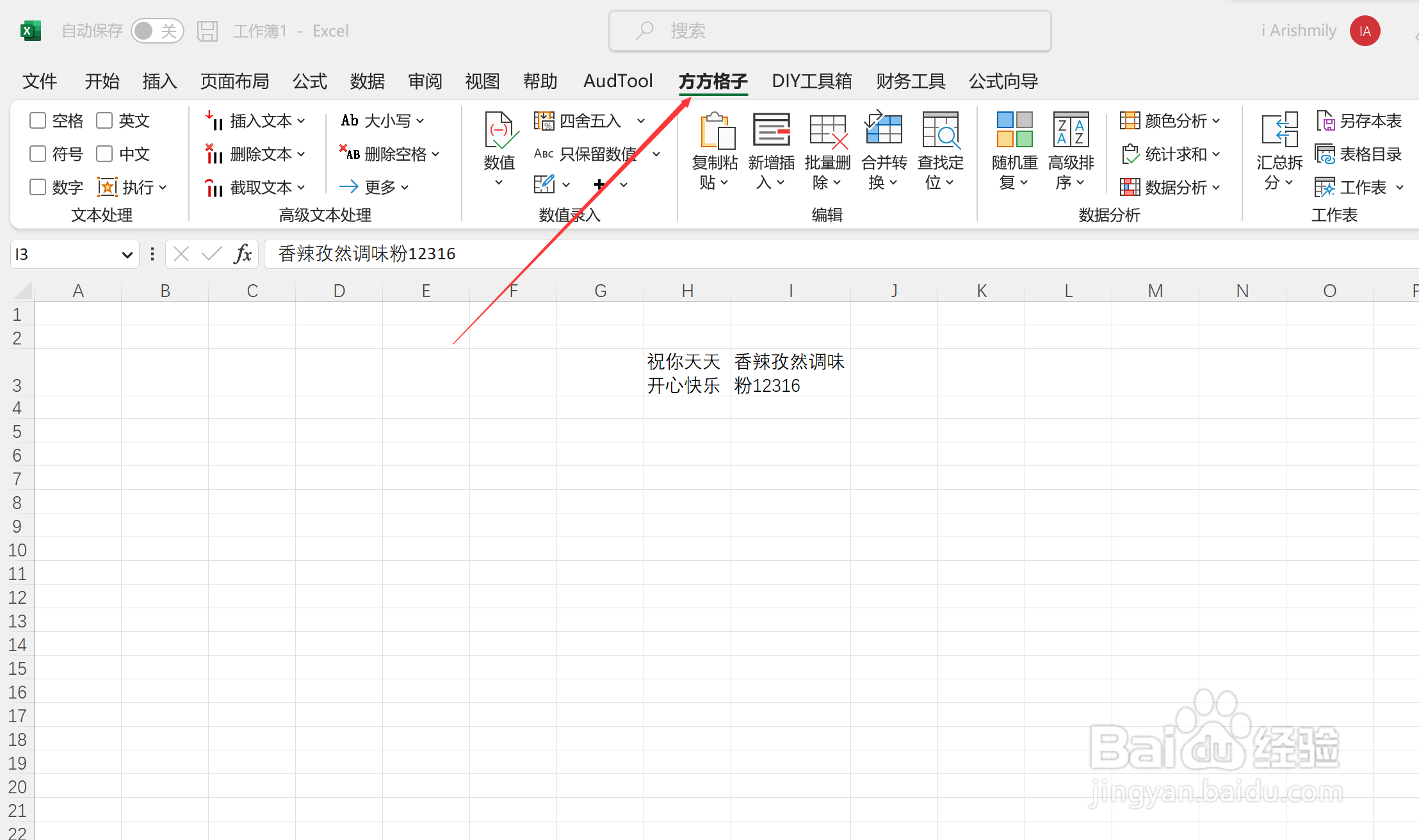
Task: Select the entire sheet corner button
Action: click(x=22, y=291)
